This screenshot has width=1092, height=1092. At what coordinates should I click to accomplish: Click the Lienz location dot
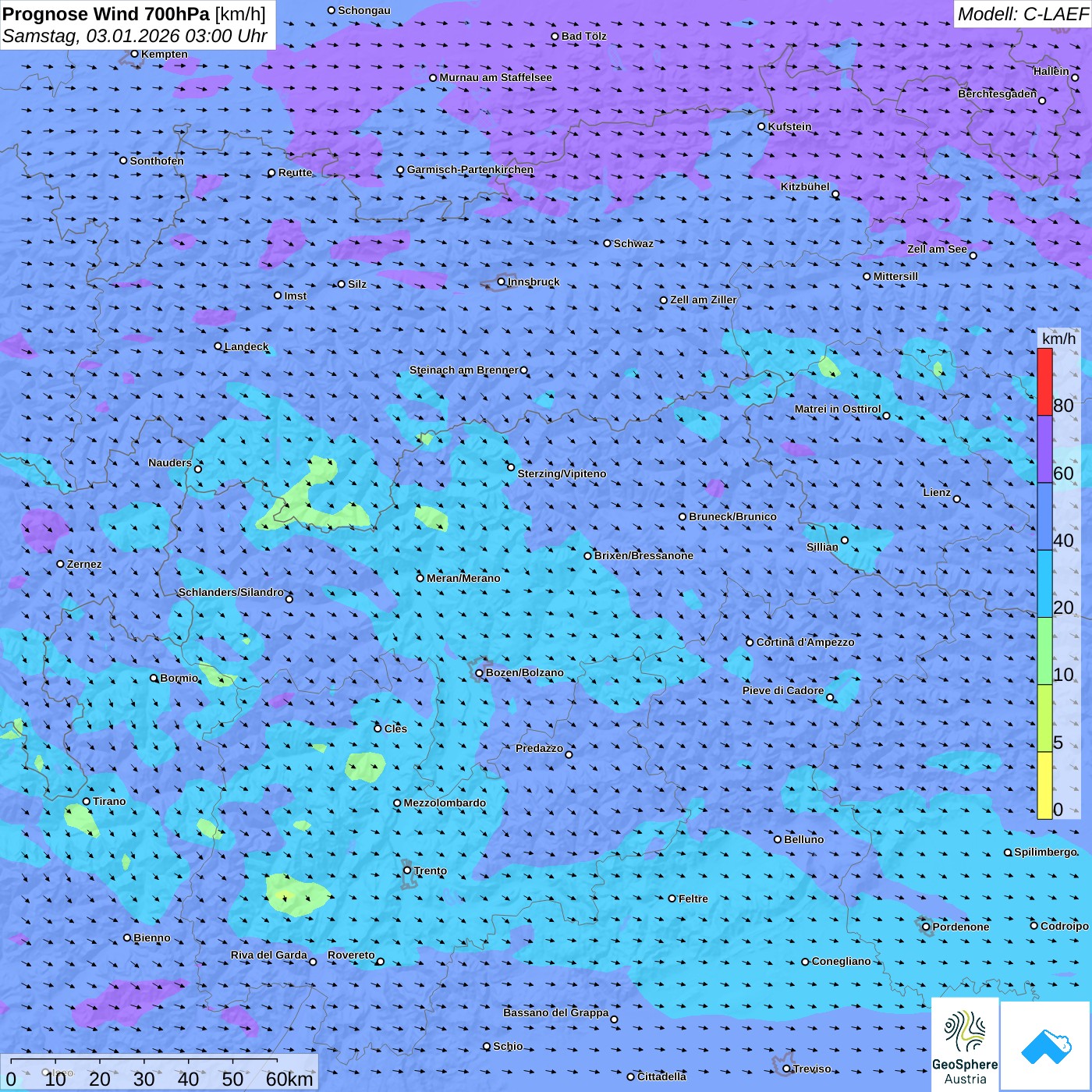[957, 499]
